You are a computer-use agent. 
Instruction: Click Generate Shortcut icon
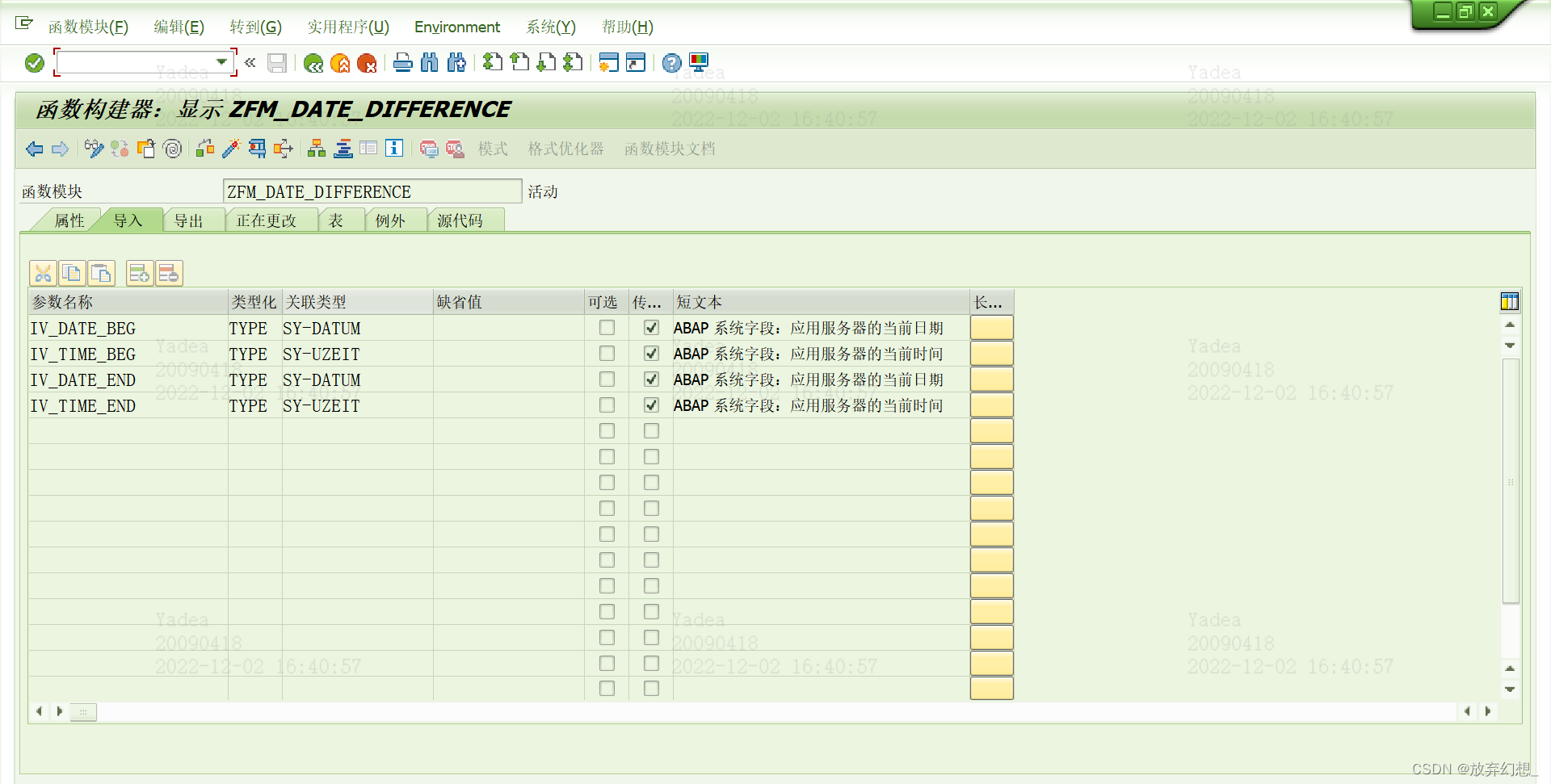tap(636, 63)
